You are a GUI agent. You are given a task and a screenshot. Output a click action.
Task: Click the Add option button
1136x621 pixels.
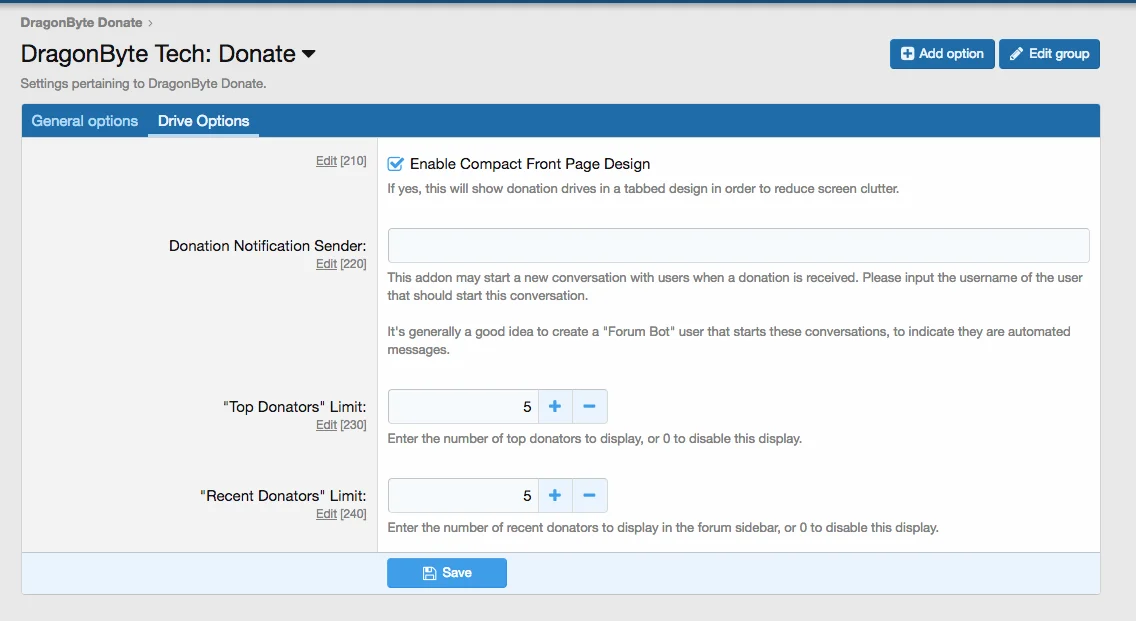[x=942, y=54]
